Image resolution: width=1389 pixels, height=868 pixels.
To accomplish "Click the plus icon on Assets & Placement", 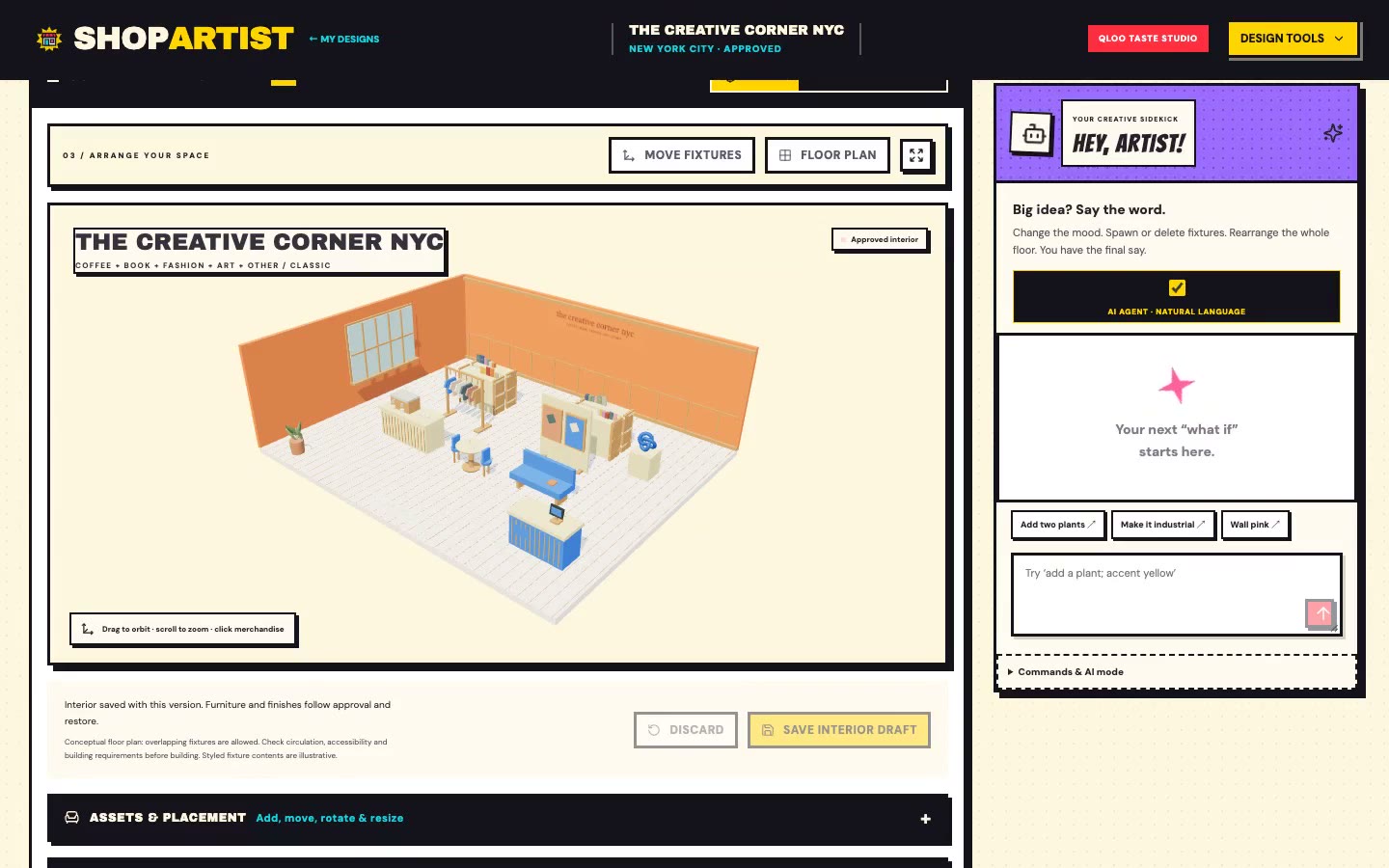I will (926, 819).
